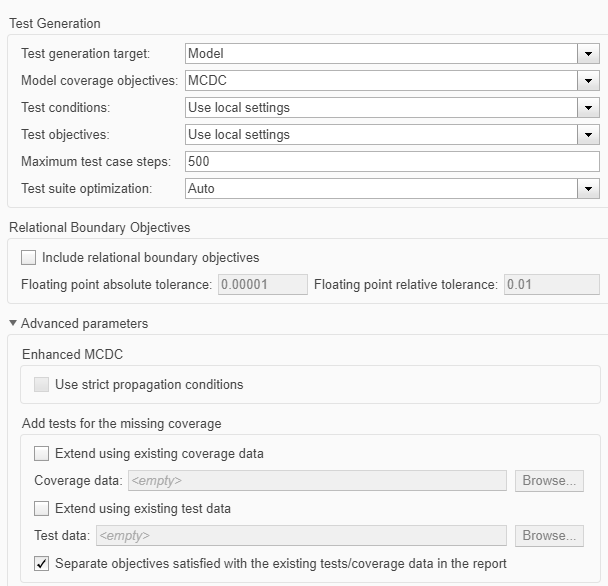Open the Test objectives dropdown

(x=380, y=135)
